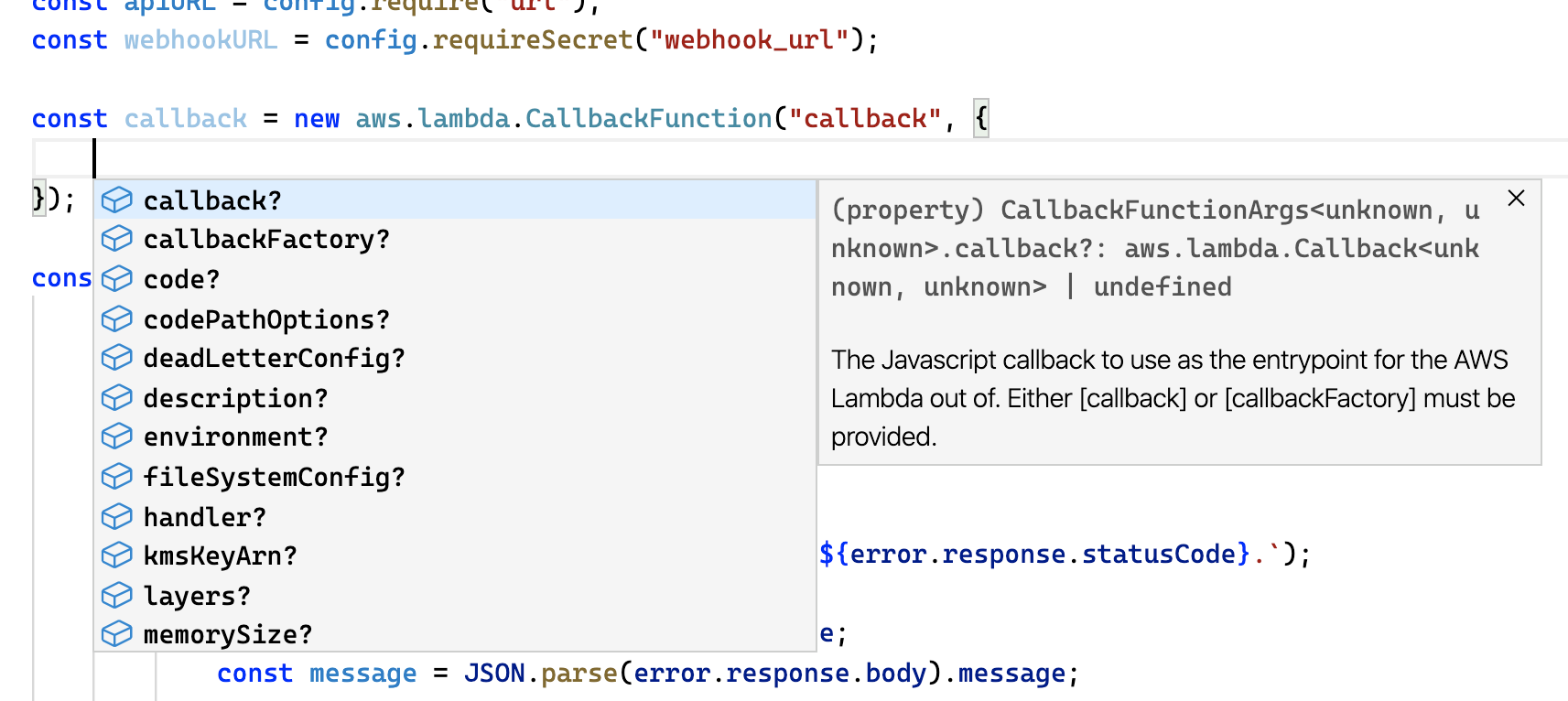Image resolution: width=1568 pixels, height=701 pixels.
Task: Click the lambda namespace in aws.lambda
Action: tap(463, 119)
